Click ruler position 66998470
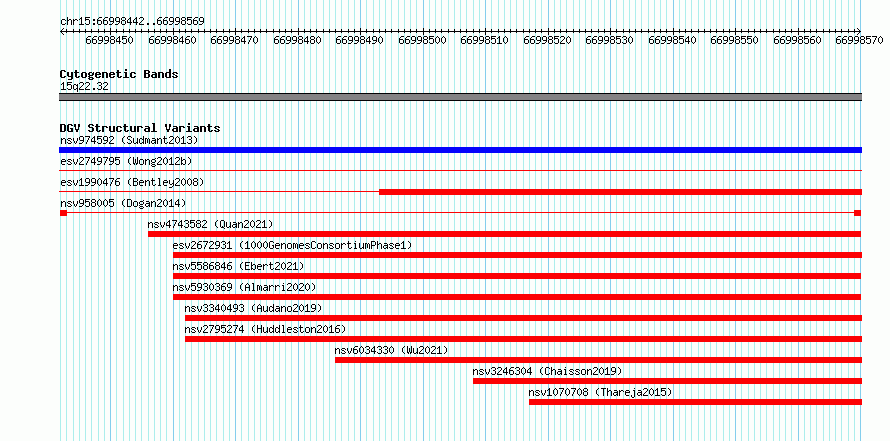The image size is (890, 441). point(234,40)
